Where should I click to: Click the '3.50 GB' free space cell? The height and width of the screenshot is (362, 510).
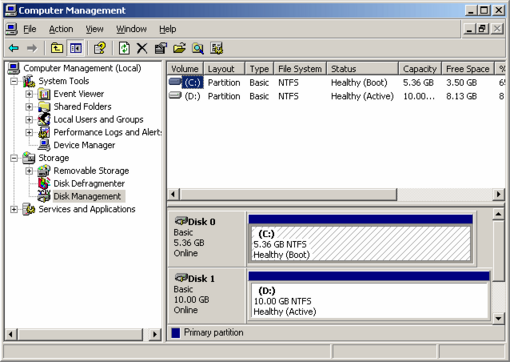(461, 82)
